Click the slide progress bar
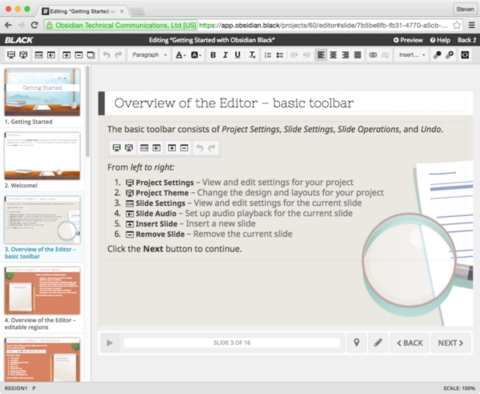 point(232,343)
